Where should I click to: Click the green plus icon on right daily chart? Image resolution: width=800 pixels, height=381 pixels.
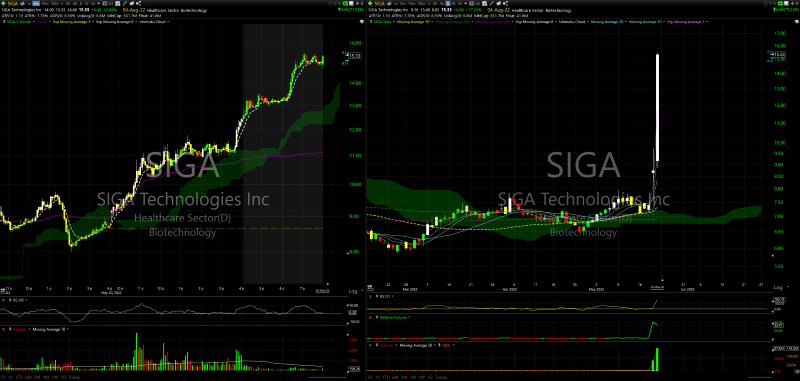coord(370,4)
